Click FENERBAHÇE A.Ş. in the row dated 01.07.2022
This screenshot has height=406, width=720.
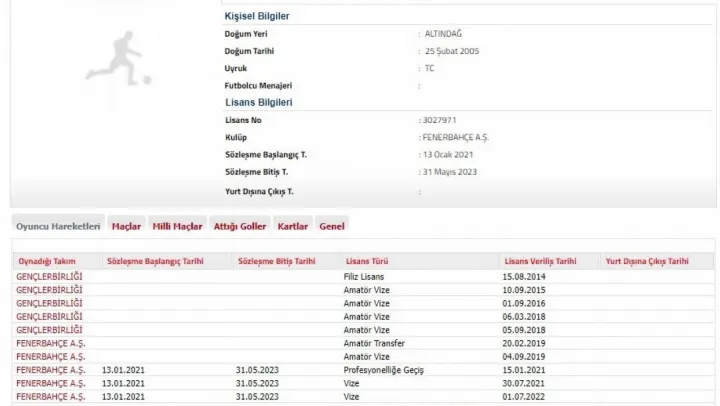50,397
